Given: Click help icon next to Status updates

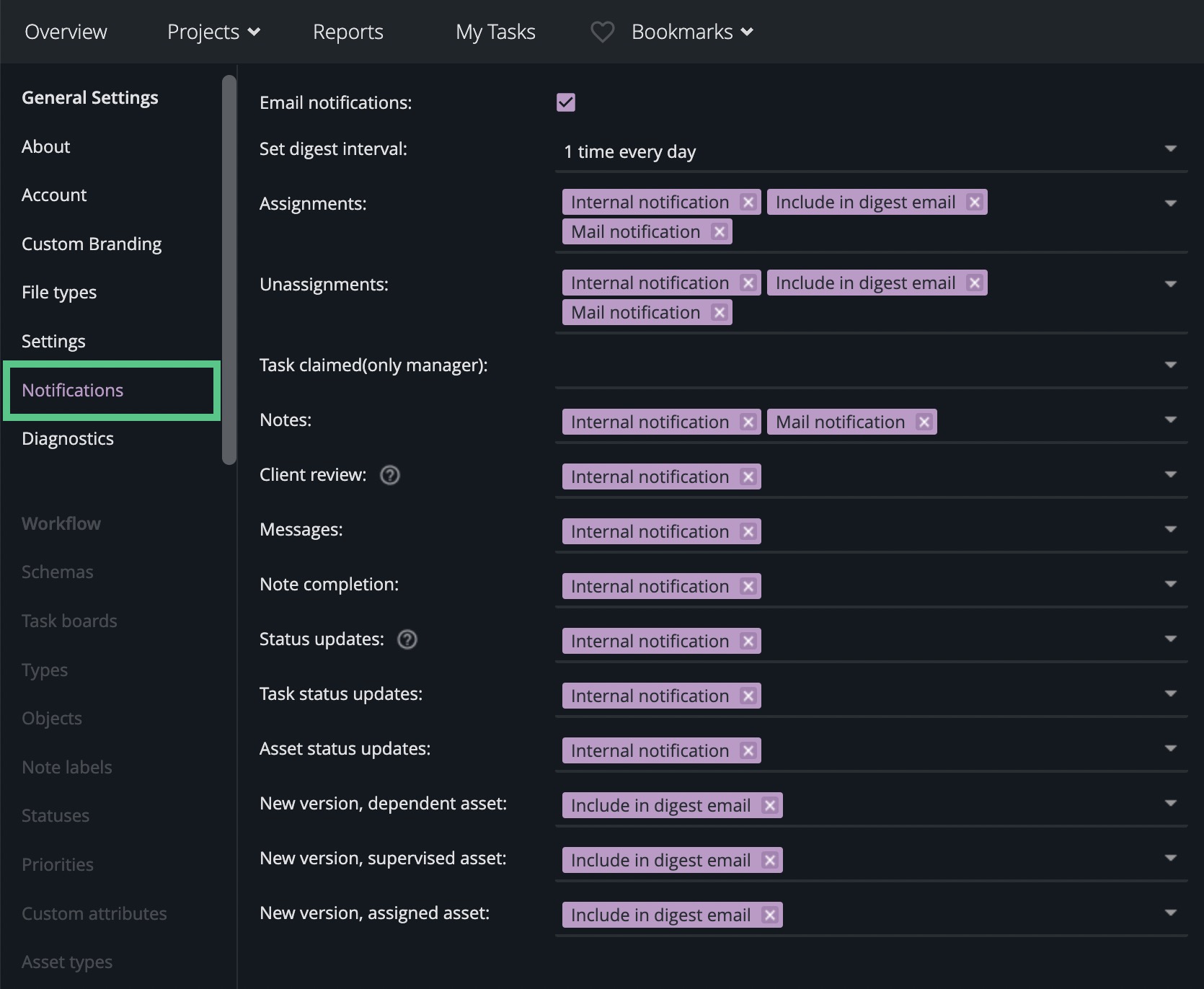Looking at the screenshot, I should tap(407, 639).
